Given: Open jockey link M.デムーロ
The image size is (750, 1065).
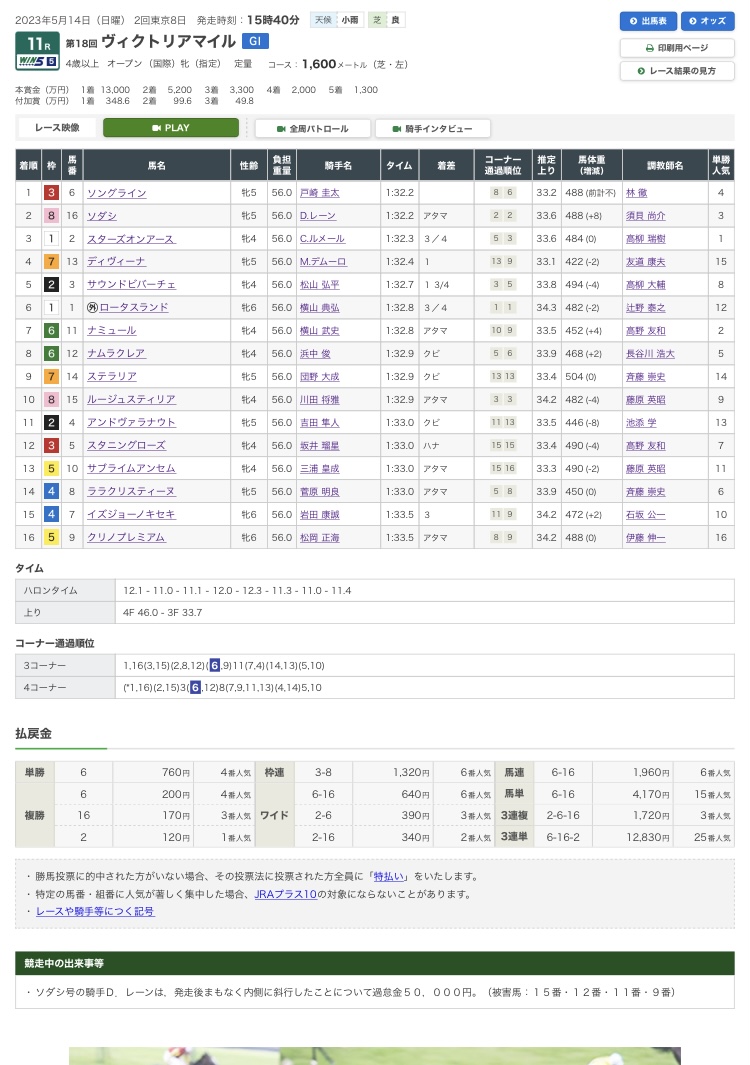Looking at the screenshot, I should tap(323, 261).
